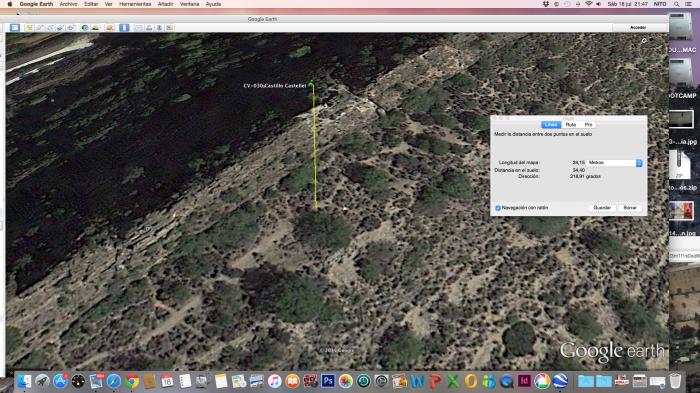700x393 pixels.
Task: Click the Acceder sign-in button
Action: [x=638, y=28]
